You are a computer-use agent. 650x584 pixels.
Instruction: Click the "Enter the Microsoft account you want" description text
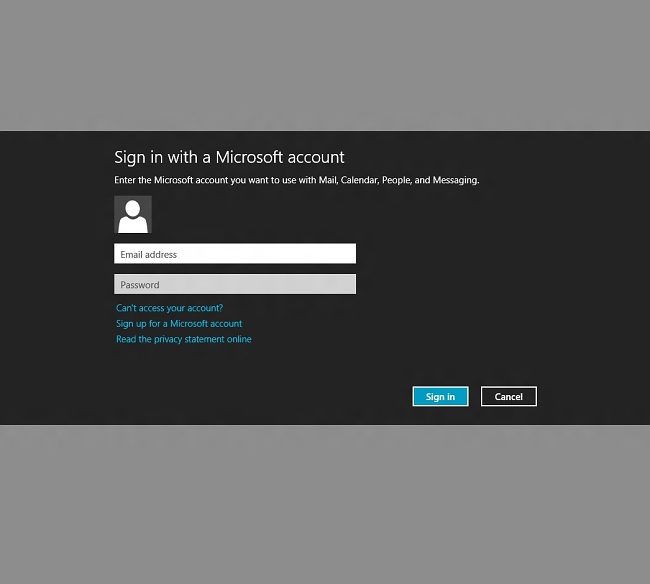tap(297, 180)
